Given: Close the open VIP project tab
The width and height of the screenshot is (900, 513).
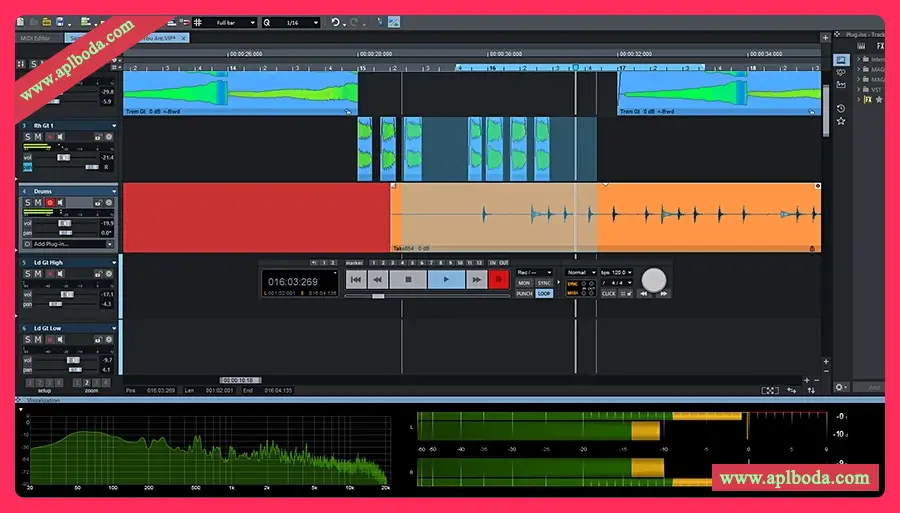Looking at the screenshot, I should click(185, 38).
